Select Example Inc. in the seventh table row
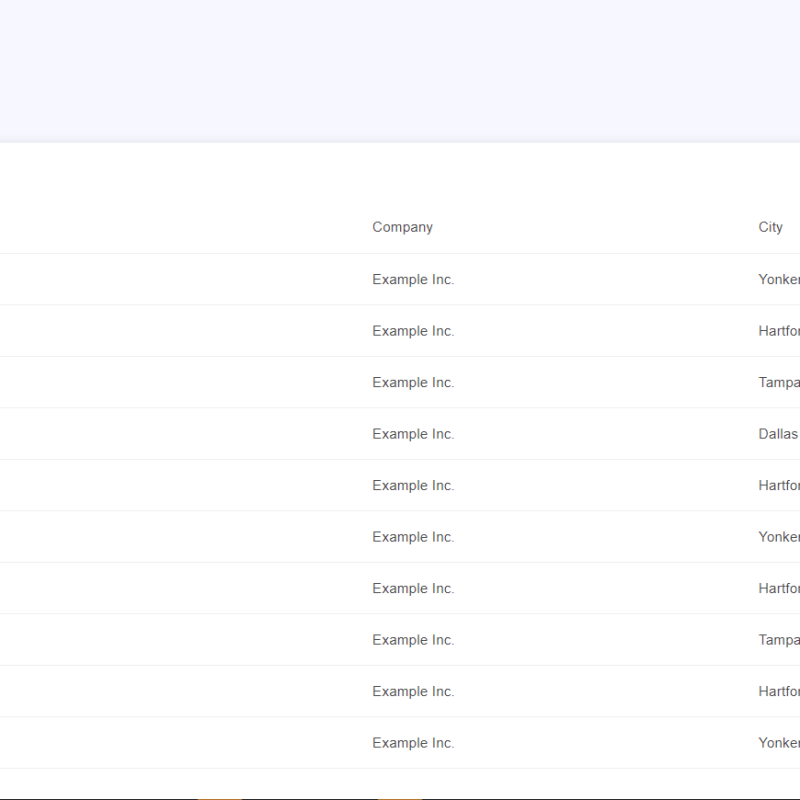Screen dimensions: 800x800 tap(413, 589)
